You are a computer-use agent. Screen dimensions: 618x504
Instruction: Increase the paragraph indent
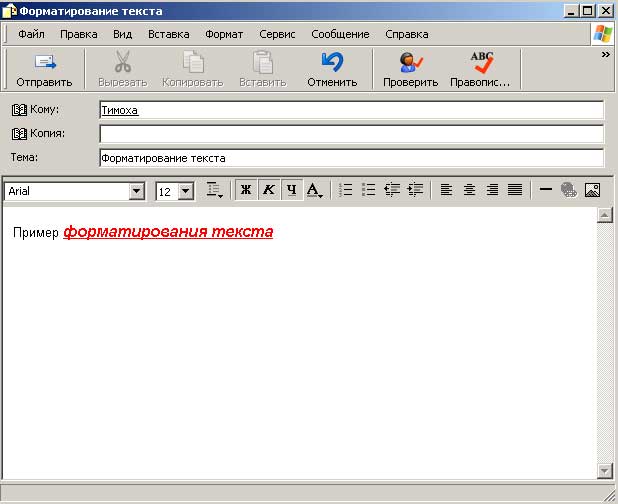pos(415,190)
